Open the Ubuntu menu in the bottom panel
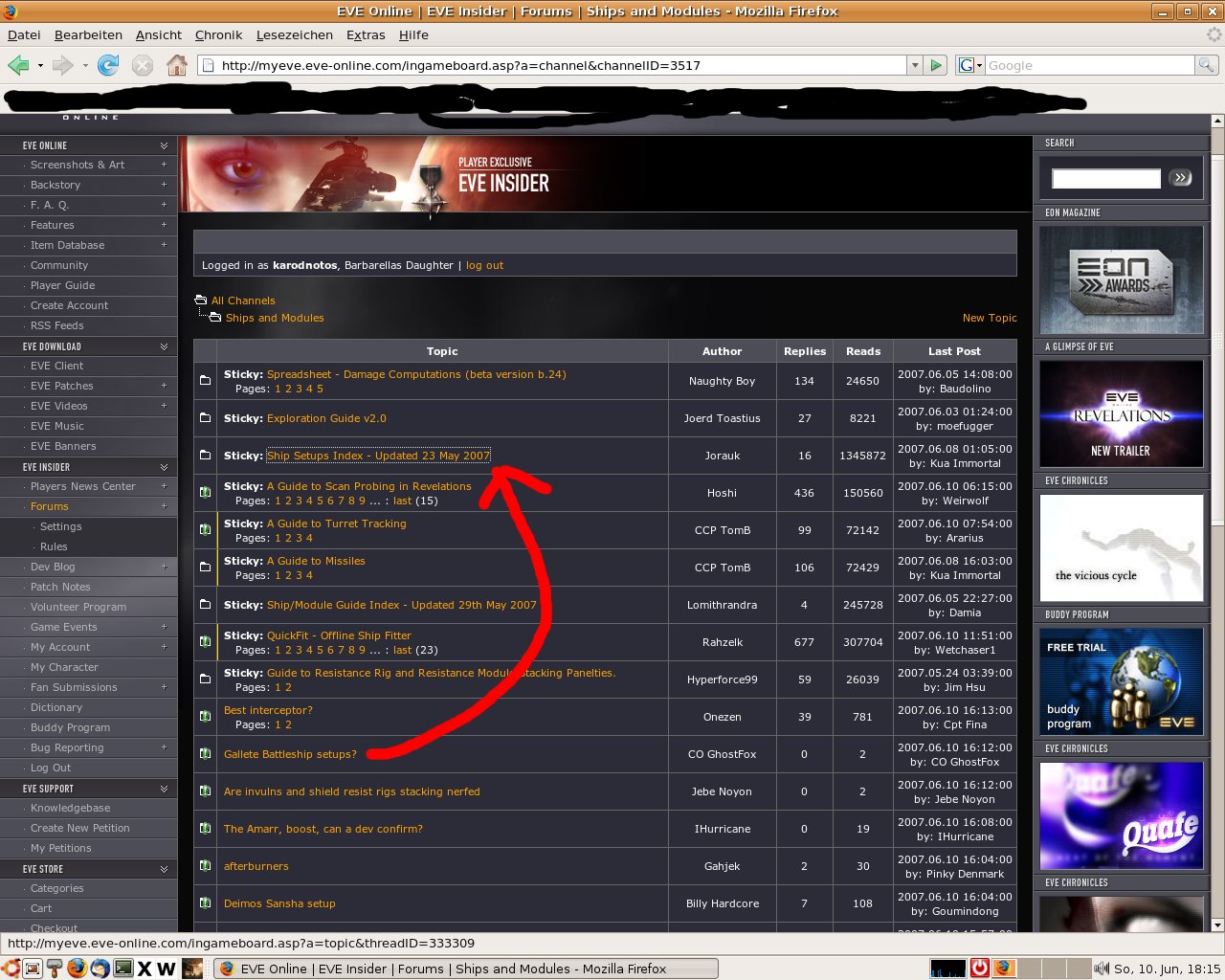 pos(11,969)
